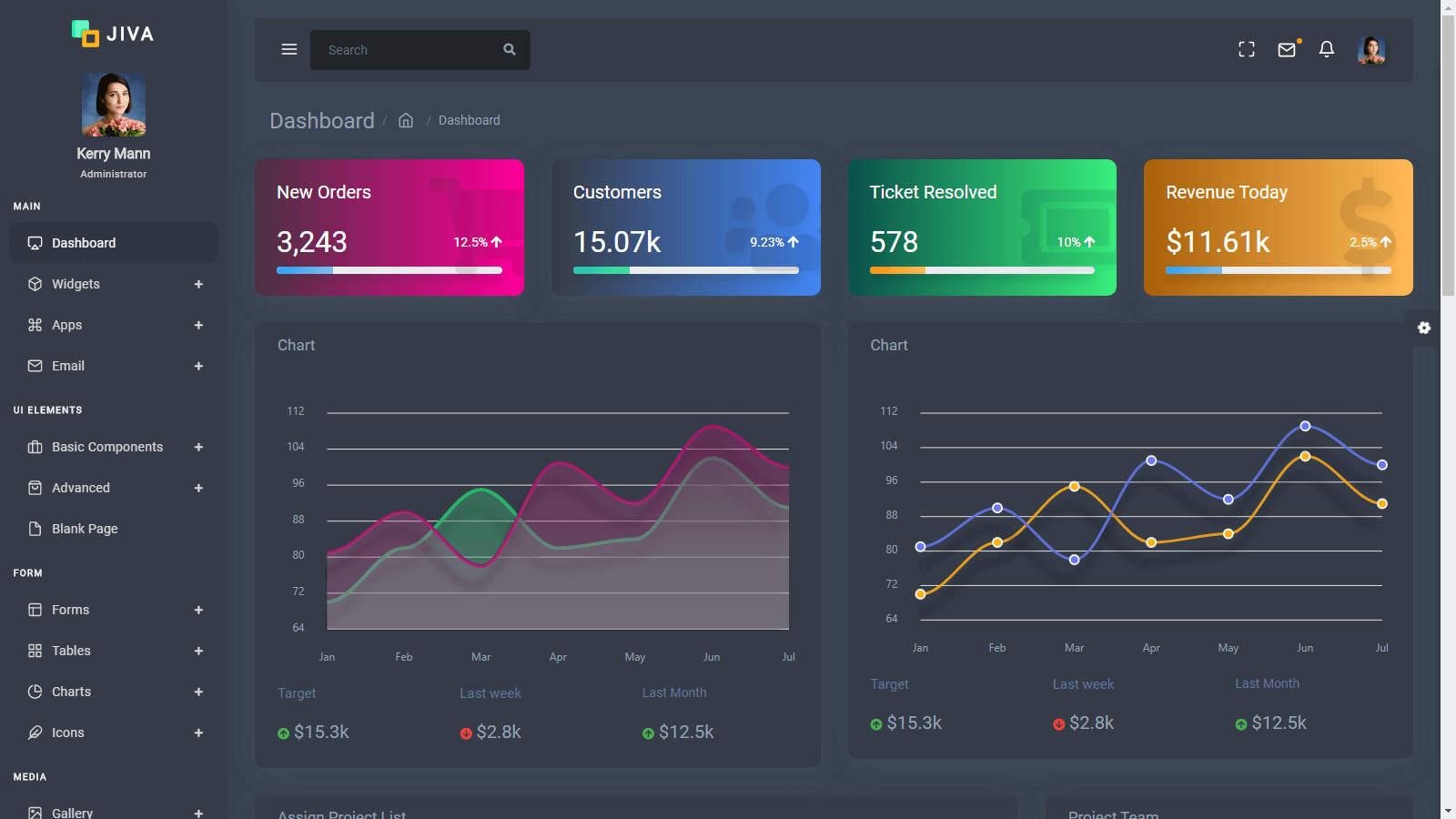Screen dimensions: 1456x819
Task: Click Kerry Mann's sidebar profile photo
Action: tap(114, 105)
